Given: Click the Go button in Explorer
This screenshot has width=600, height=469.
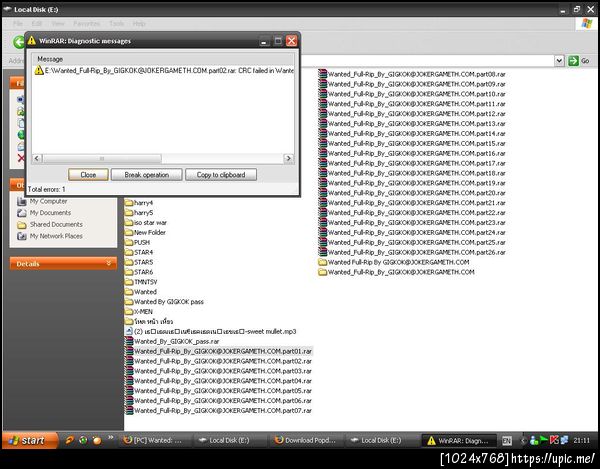Looking at the screenshot, I should (x=579, y=60).
